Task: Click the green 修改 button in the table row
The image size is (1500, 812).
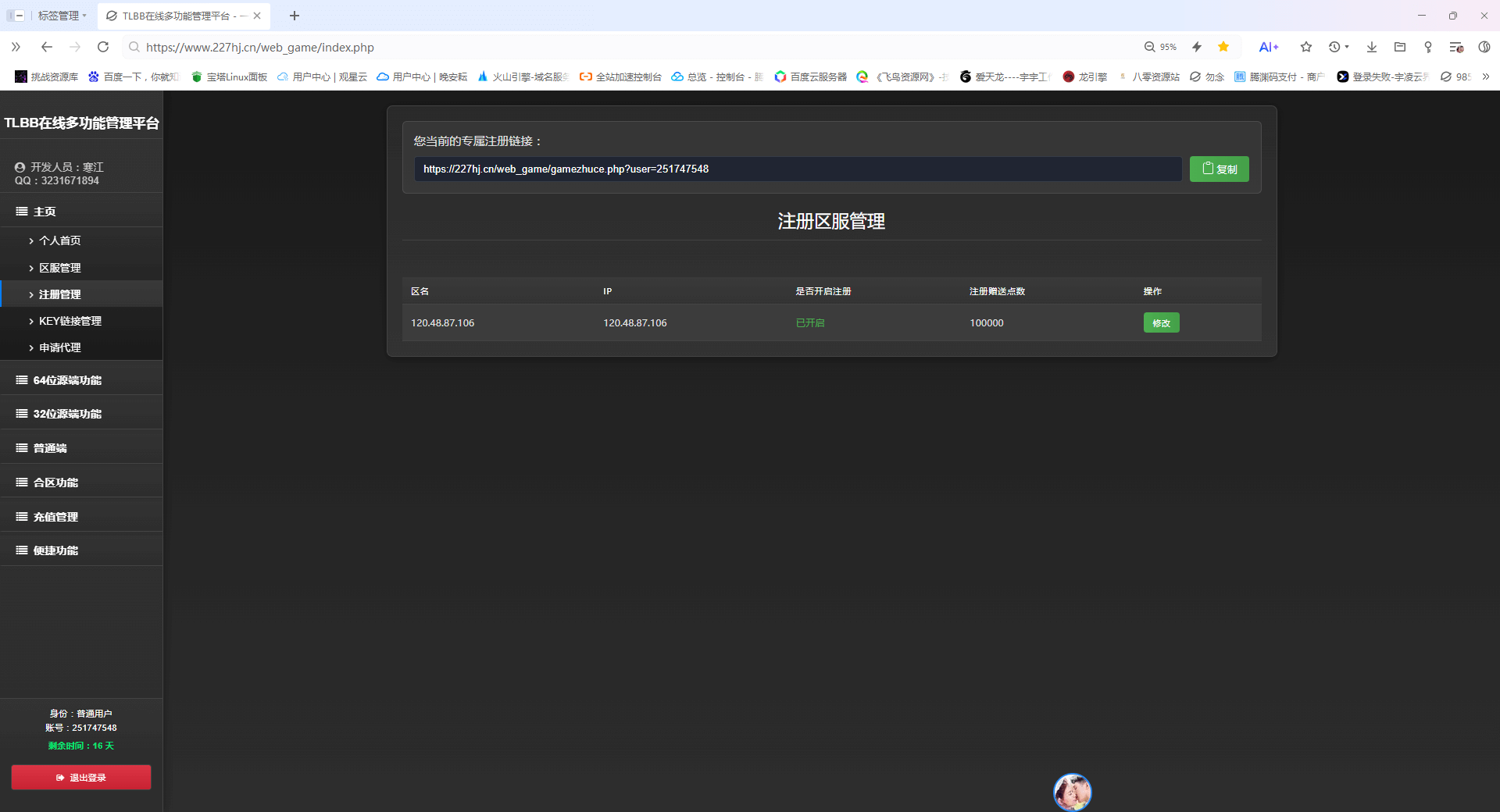Action: [x=1161, y=322]
